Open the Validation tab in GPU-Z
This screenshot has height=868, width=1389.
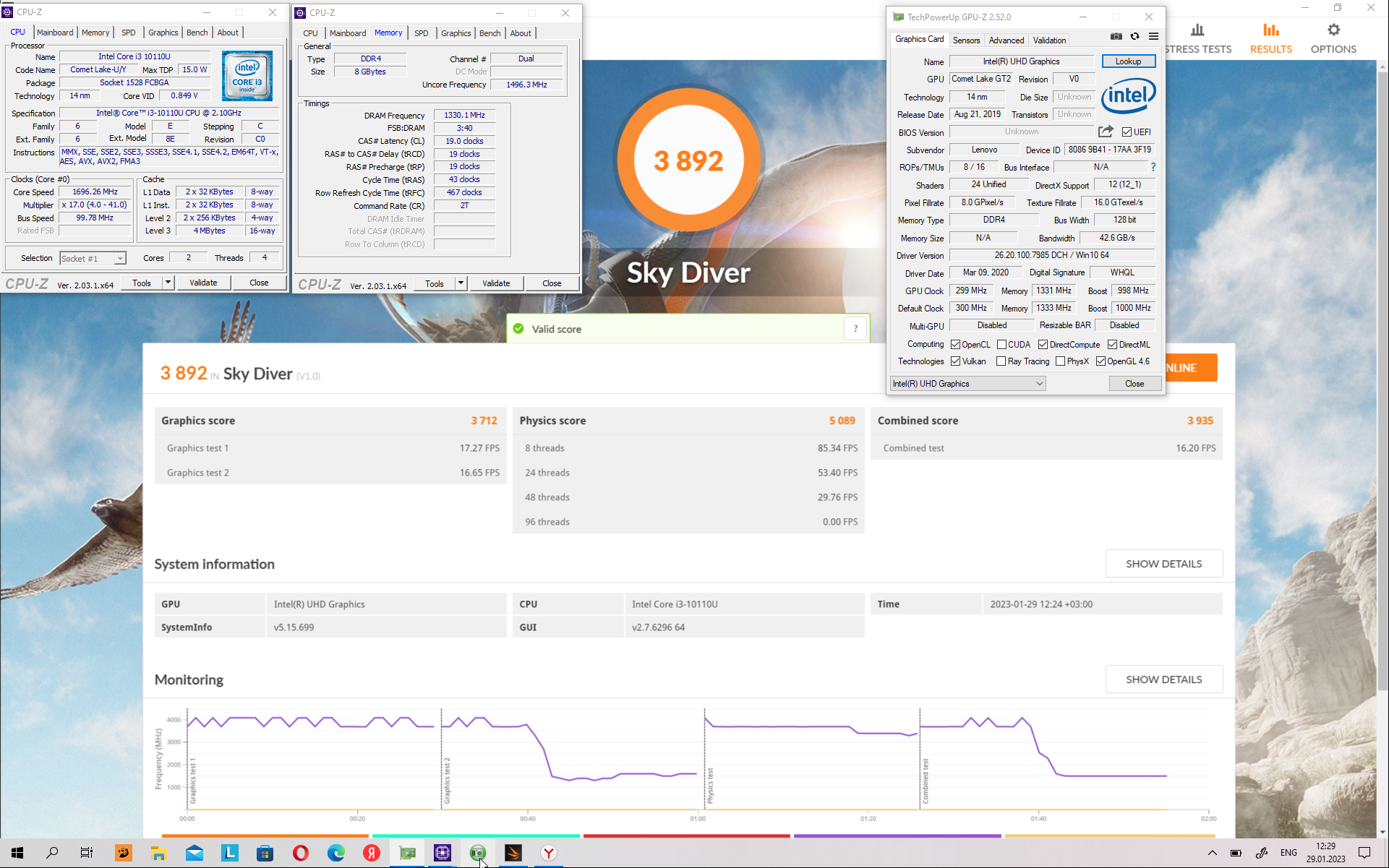[1049, 40]
